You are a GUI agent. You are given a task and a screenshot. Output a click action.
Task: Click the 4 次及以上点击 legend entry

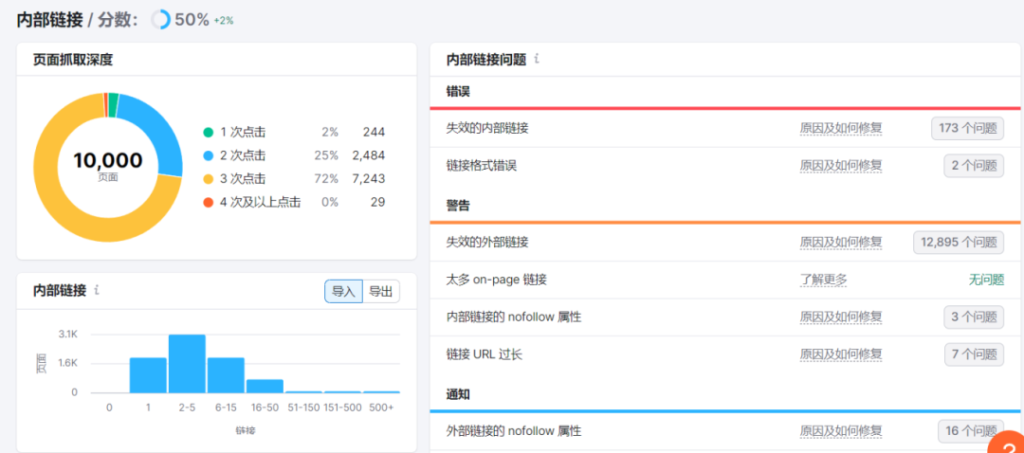(260, 202)
